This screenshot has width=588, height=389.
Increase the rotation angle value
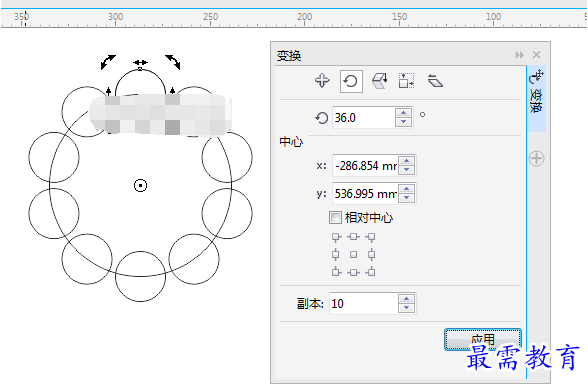(x=404, y=113)
